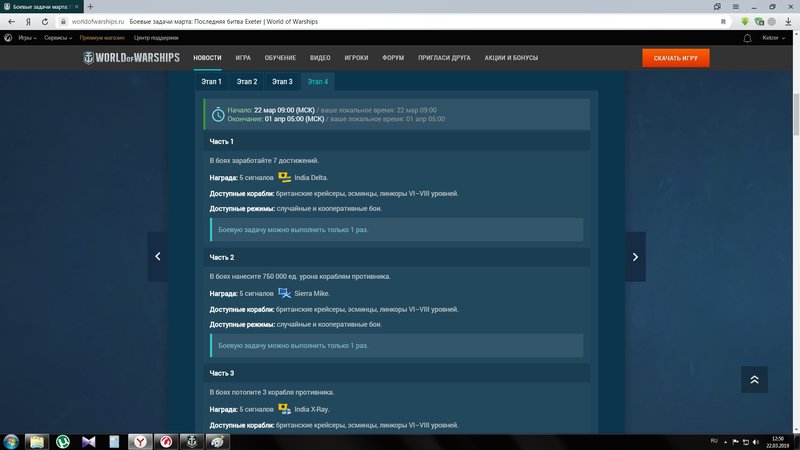The image size is (800, 450).
Task: Click the scroll-to-top double chevron button
Action: point(754,379)
